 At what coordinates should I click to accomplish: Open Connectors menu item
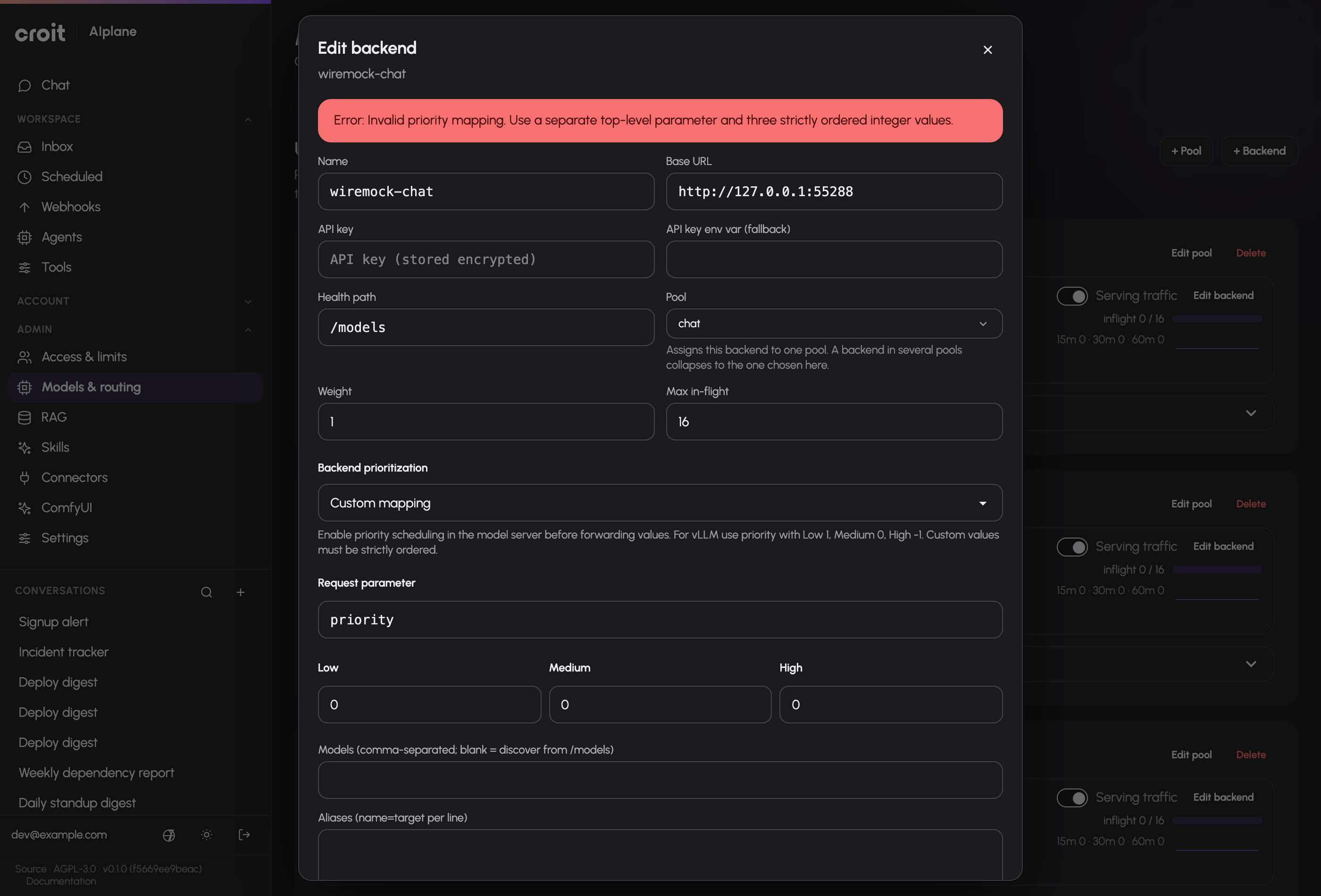[135, 477]
